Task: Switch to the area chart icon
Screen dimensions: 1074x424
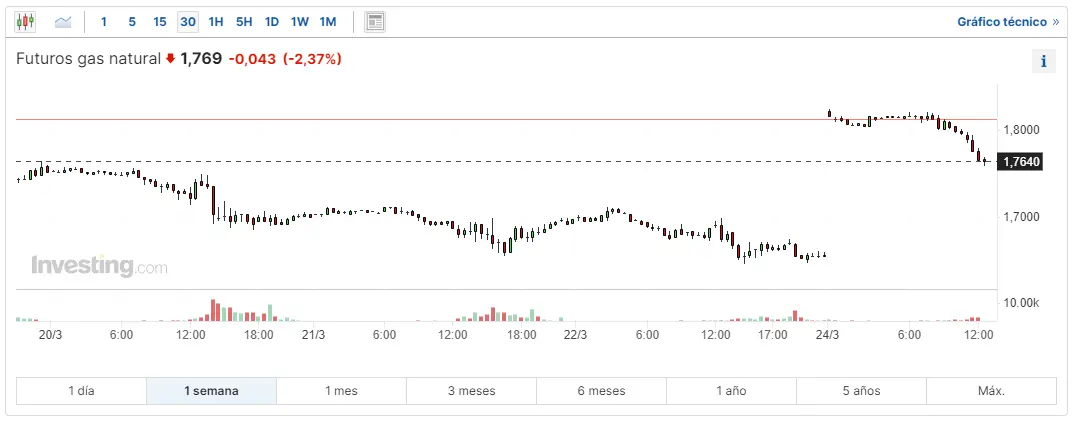Action: coord(63,21)
